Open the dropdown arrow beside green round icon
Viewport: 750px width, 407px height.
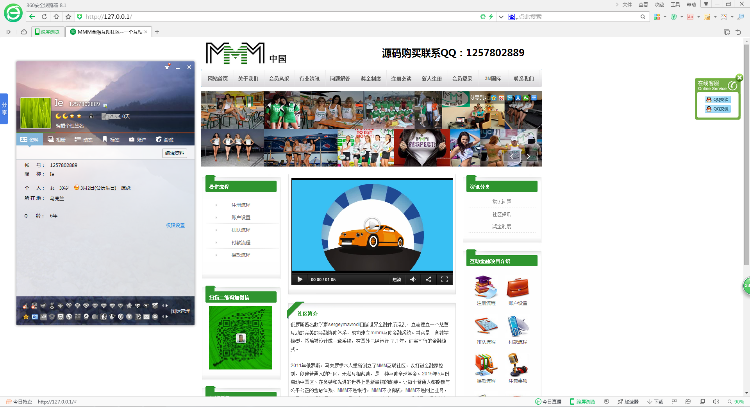pyautogui.click(x=682, y=17)
